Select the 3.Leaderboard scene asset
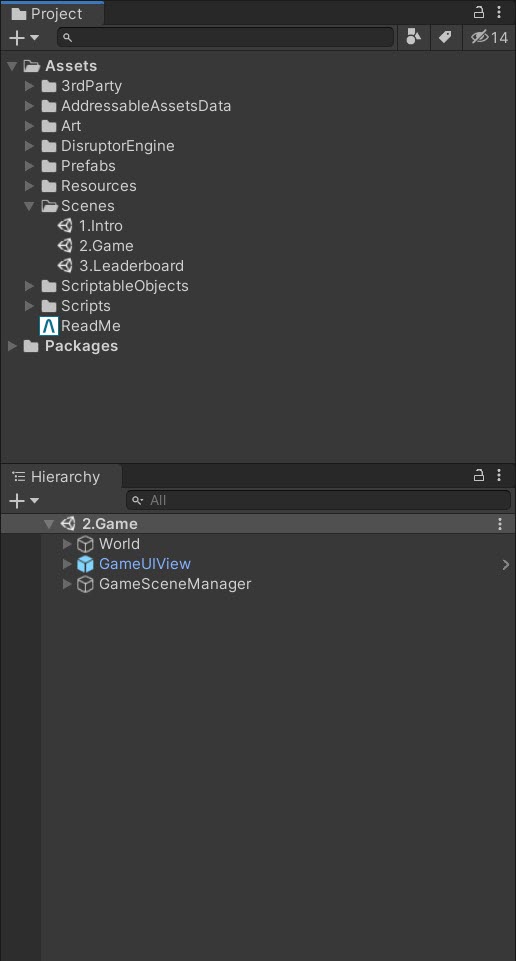 (120, 266)
